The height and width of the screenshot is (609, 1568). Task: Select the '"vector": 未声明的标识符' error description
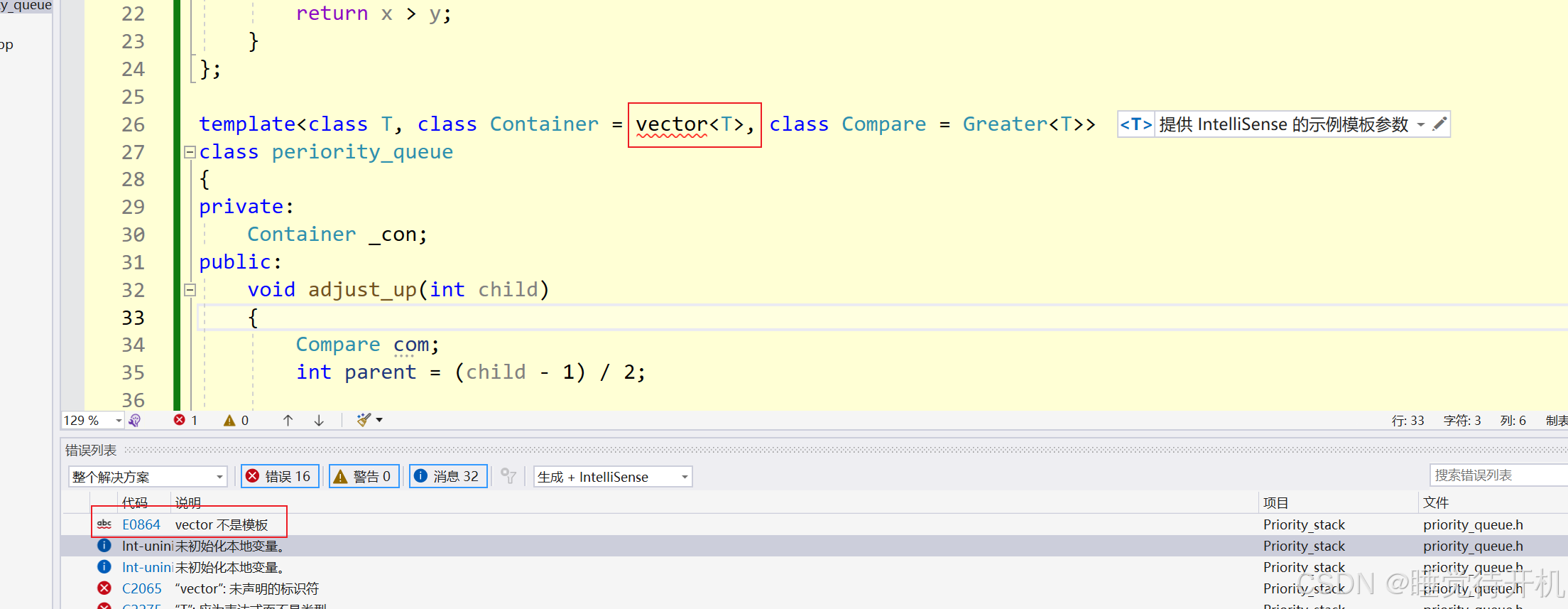246,588
